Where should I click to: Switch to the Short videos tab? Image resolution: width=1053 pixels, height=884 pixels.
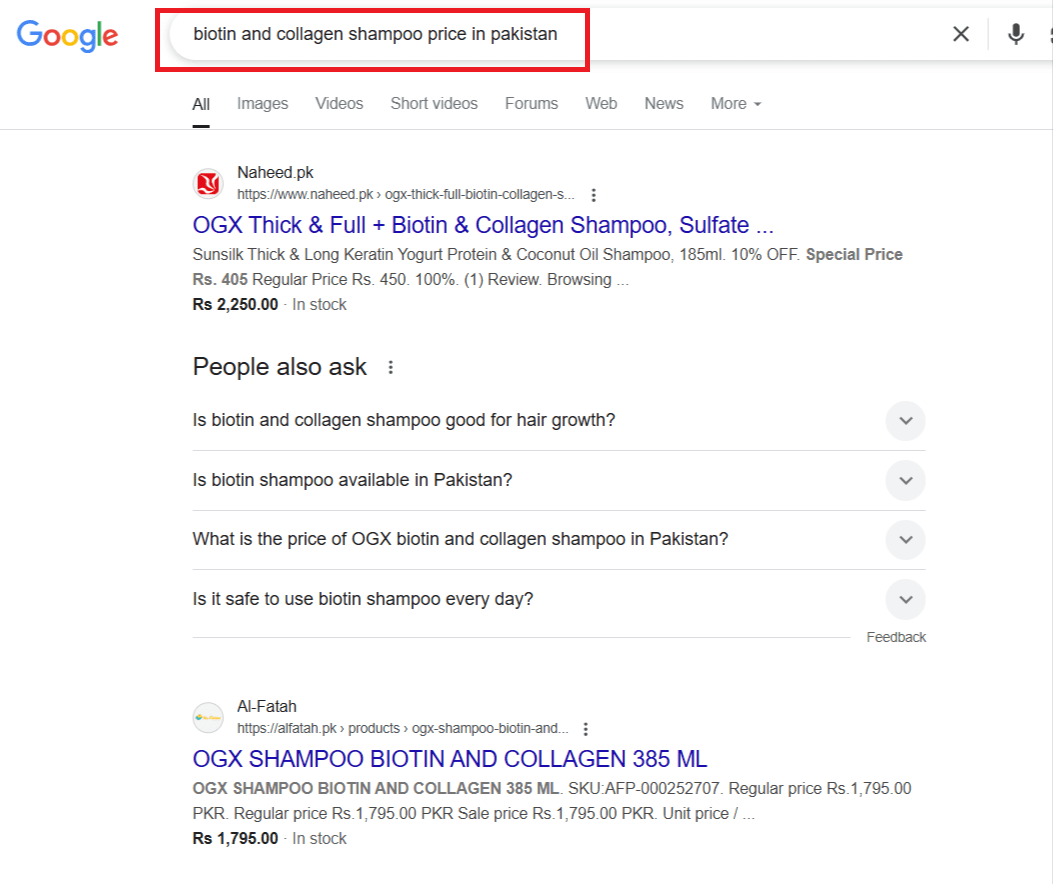tap(434, 104)
